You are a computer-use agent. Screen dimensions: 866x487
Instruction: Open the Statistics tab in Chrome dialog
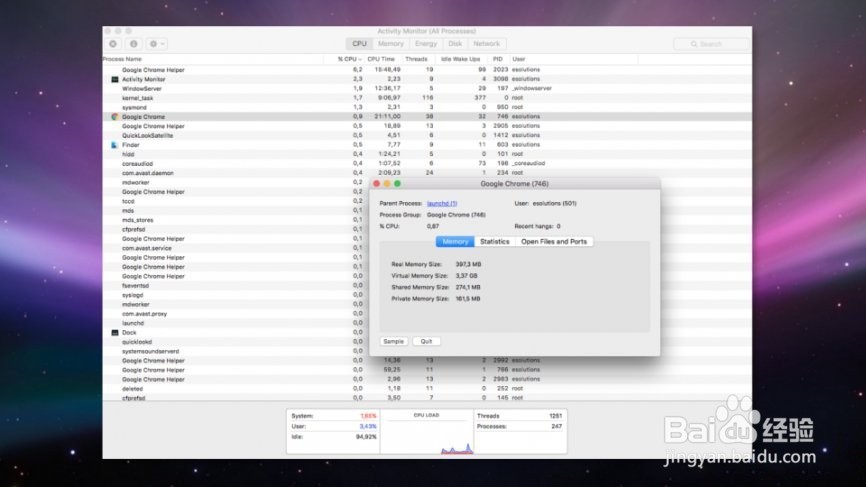pos(494,241)
